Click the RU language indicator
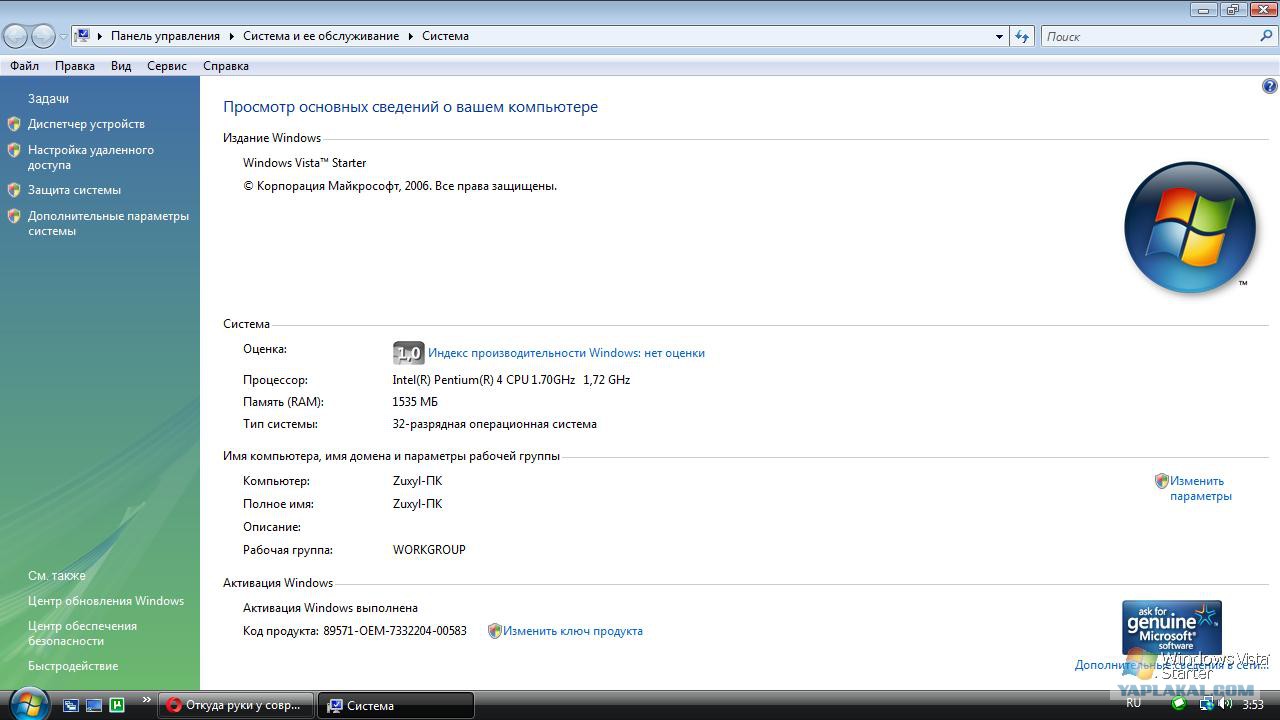Screen dimensions: 1280x720 (1133, 703)
